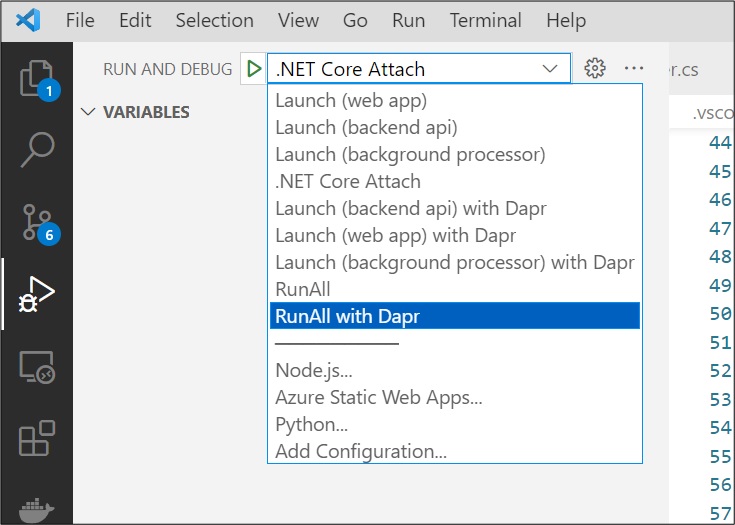Open the Search view icon
735x525 pixels.
(x=36, y=150)
